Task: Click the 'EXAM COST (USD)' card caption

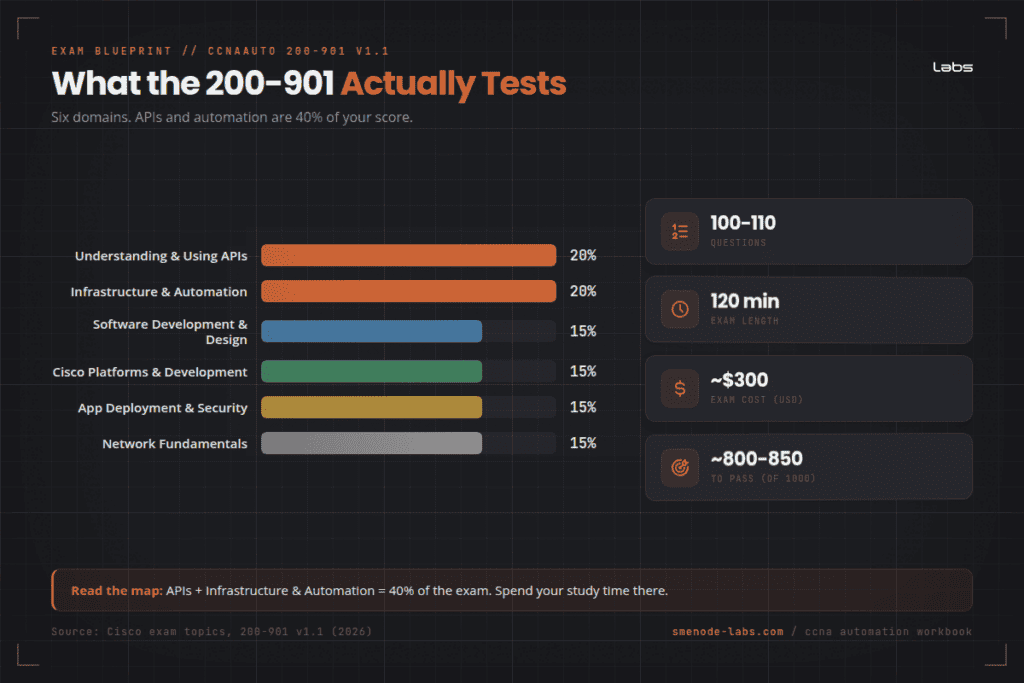Action: [x=756, y=400]
